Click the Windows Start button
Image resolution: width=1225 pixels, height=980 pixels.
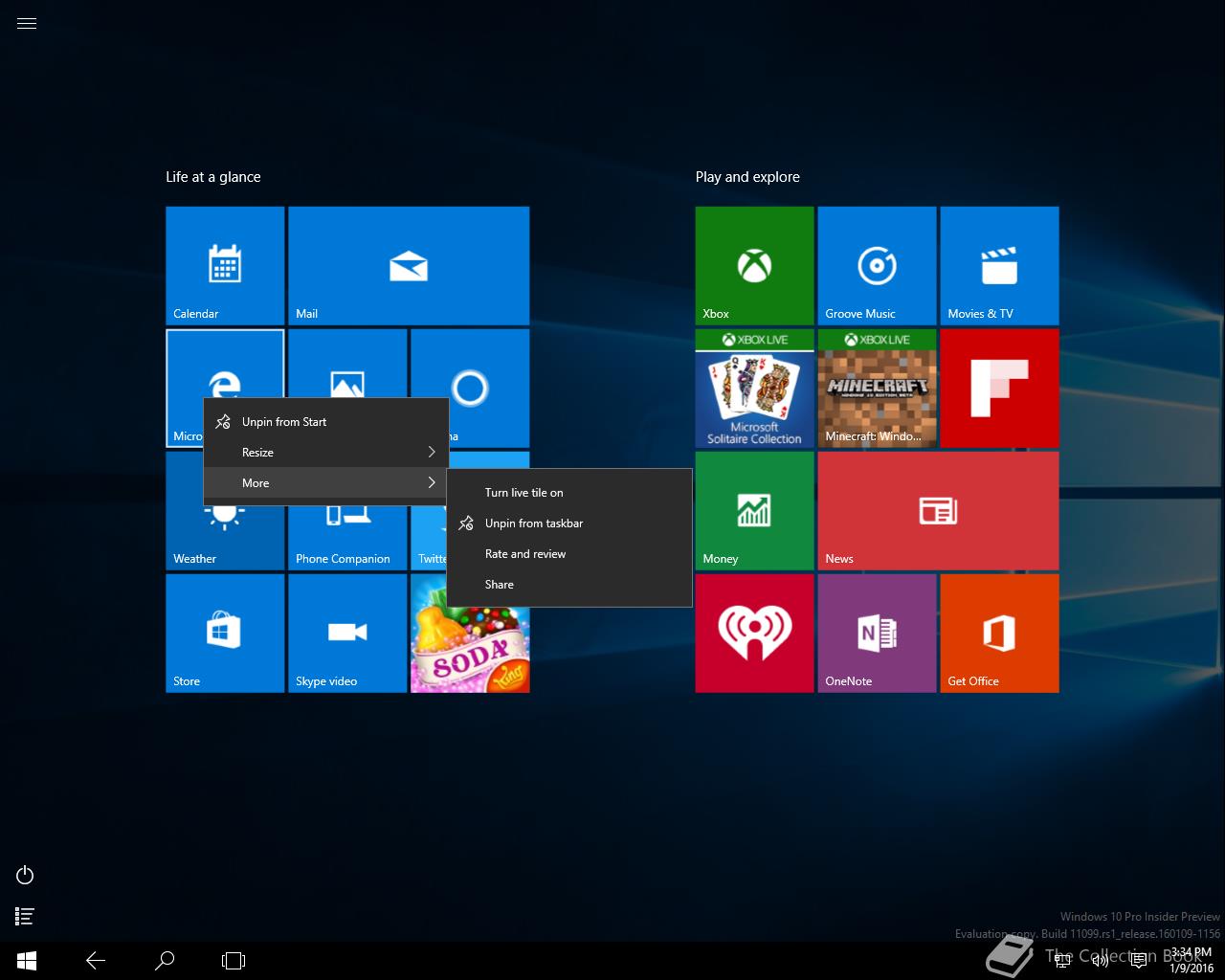click(27, 961)
